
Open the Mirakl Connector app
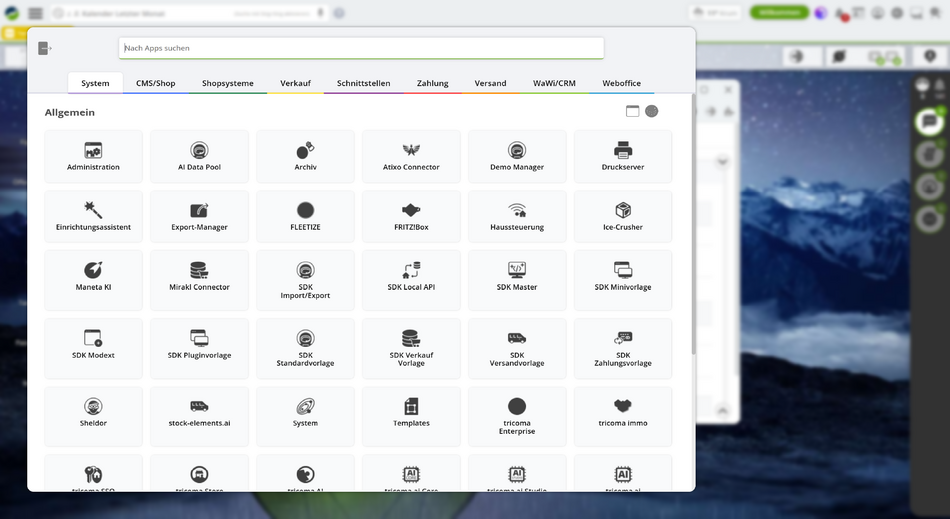click(x=199, y=276)
